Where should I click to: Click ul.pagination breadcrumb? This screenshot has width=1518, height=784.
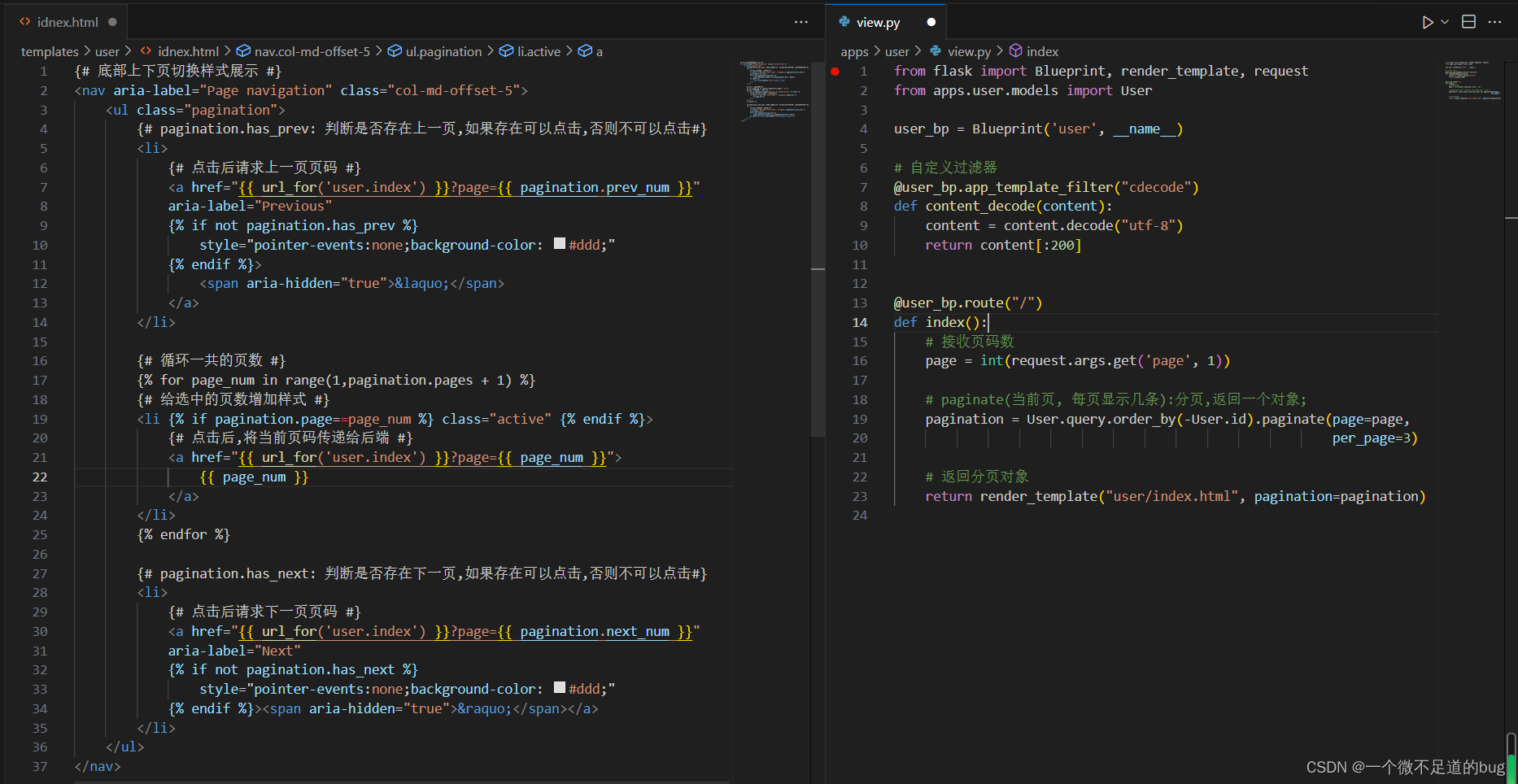444,51
